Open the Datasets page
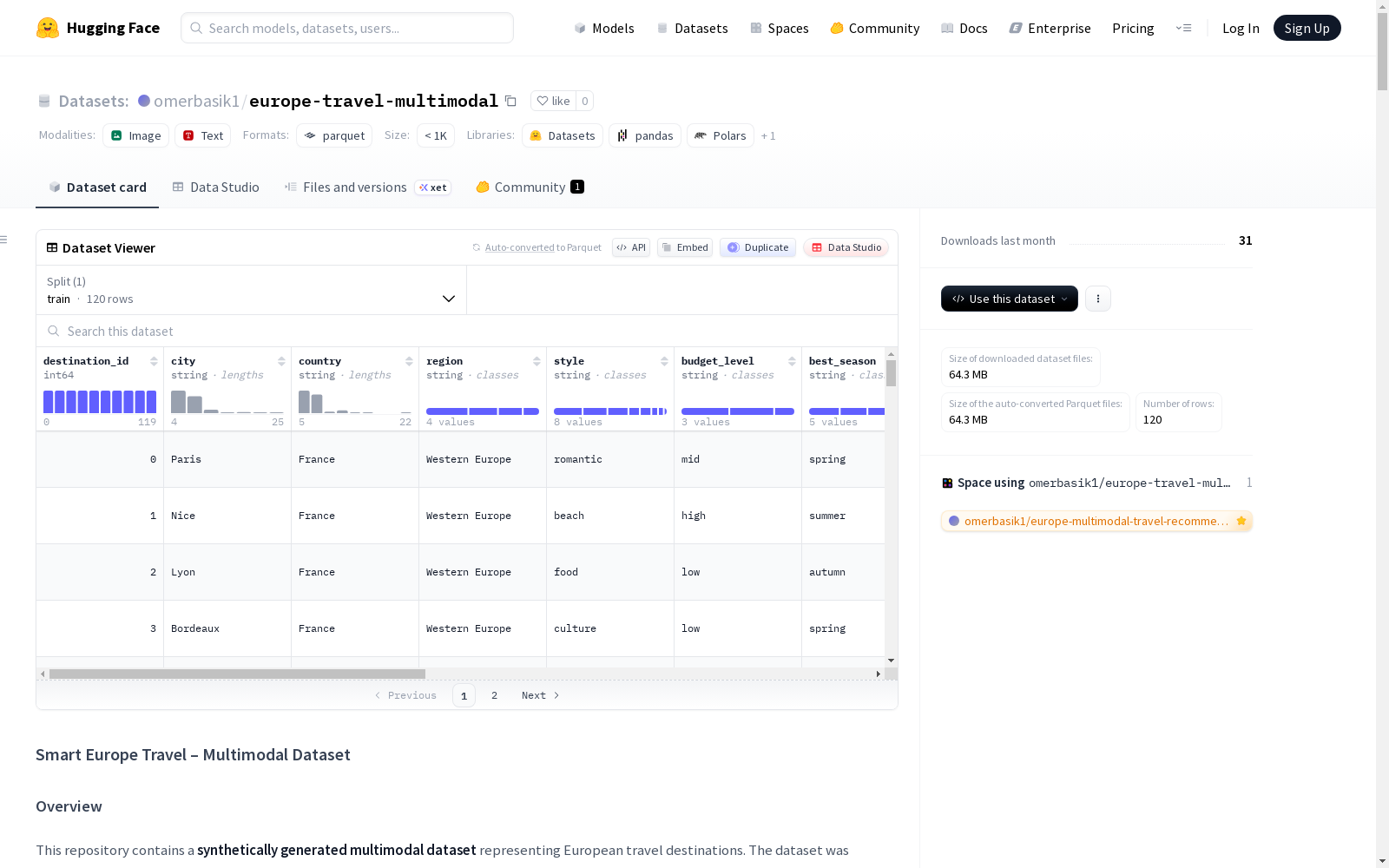This screenshot has height=868, width=1389. 692,28
